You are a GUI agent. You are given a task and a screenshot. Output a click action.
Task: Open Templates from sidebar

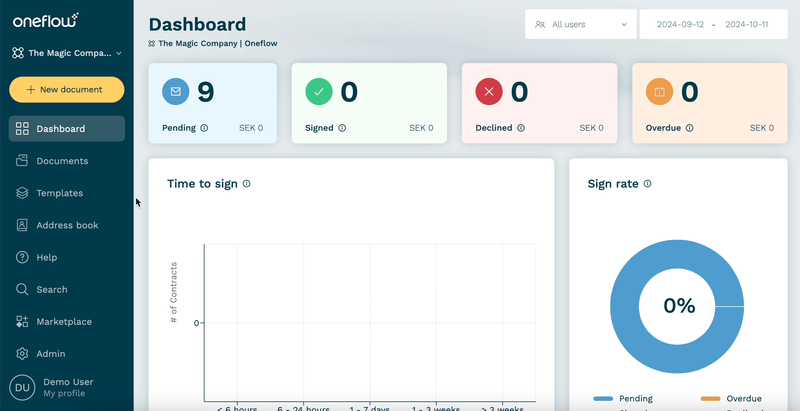(67, 193)
